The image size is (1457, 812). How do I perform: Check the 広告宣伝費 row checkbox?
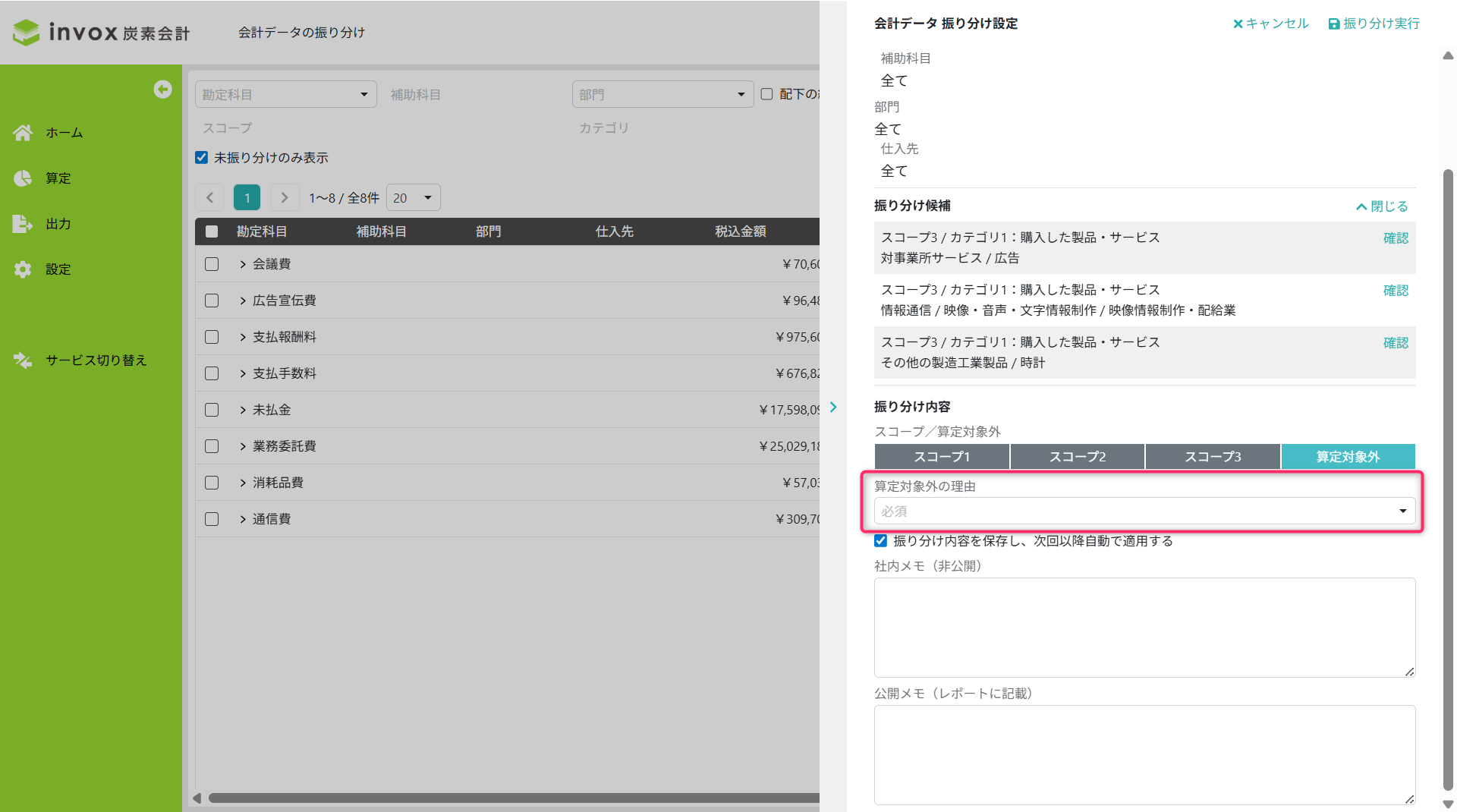[212, 301]
